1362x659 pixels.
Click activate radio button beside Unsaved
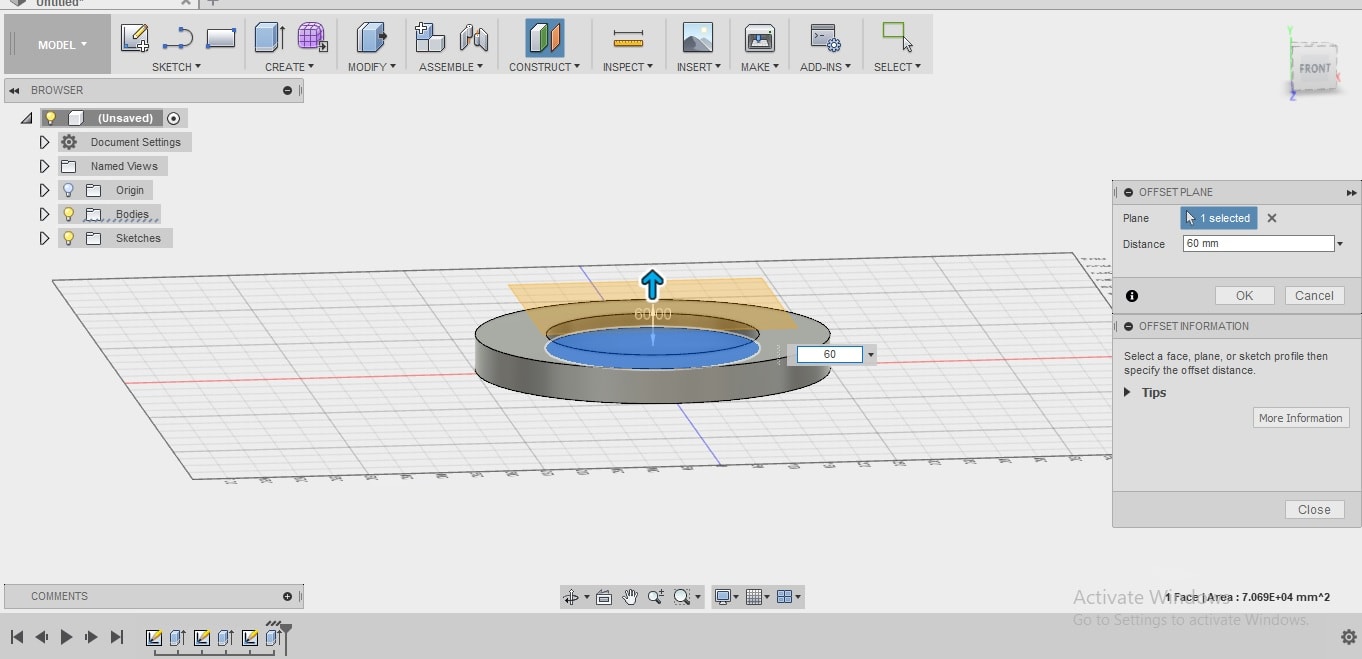(x=174, y=118)
